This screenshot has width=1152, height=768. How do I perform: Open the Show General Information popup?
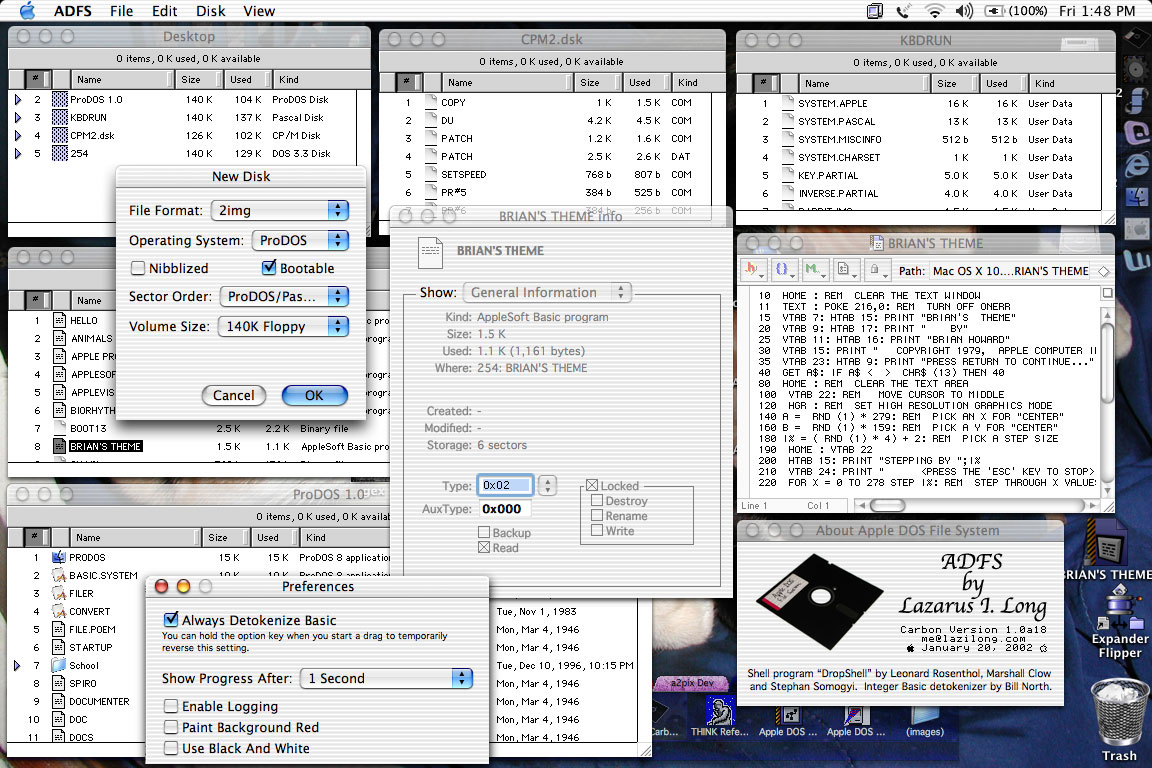[x=547, y=293]
